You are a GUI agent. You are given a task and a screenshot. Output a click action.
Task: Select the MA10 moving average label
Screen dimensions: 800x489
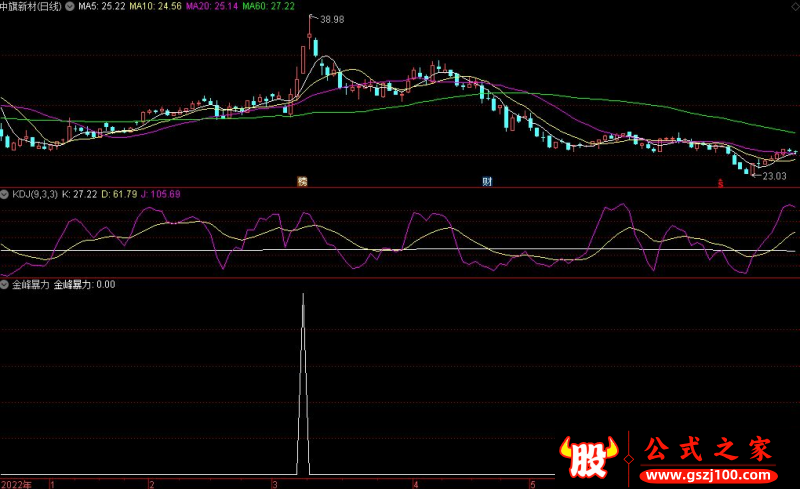158,6
